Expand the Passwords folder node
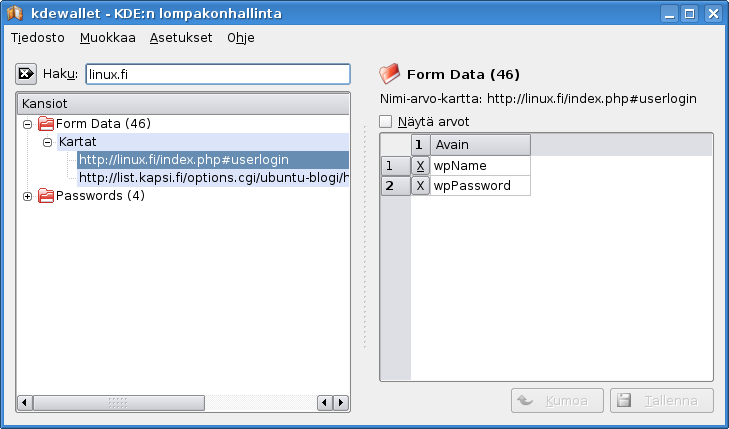729x429 pixels. pos(27,196)
